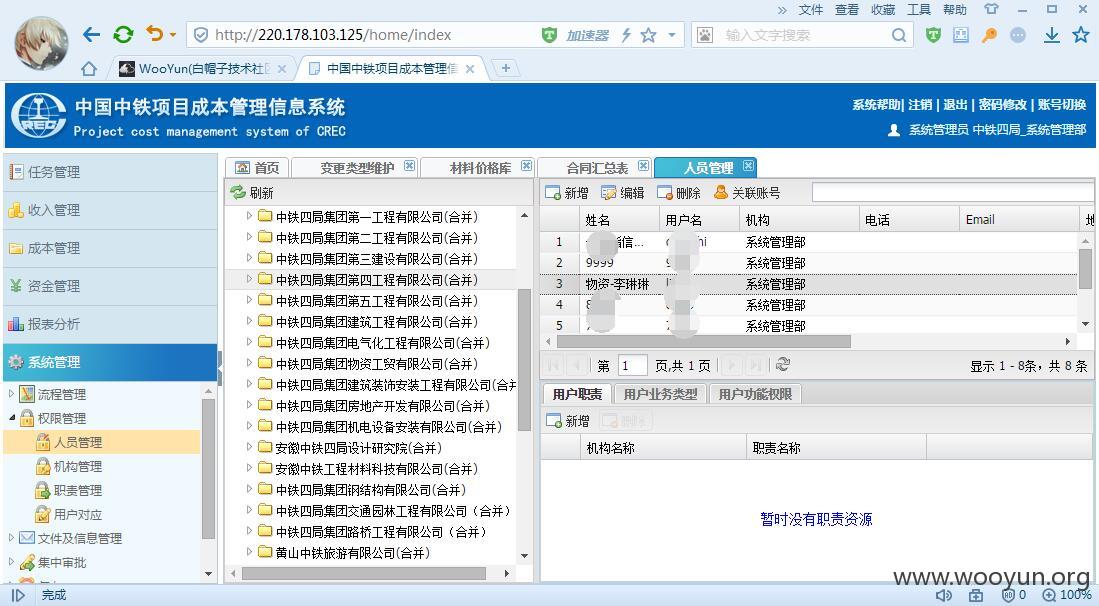Open 文件 browser menu
The width and height of the screenshot is (1099, 606).
[810, 9]
